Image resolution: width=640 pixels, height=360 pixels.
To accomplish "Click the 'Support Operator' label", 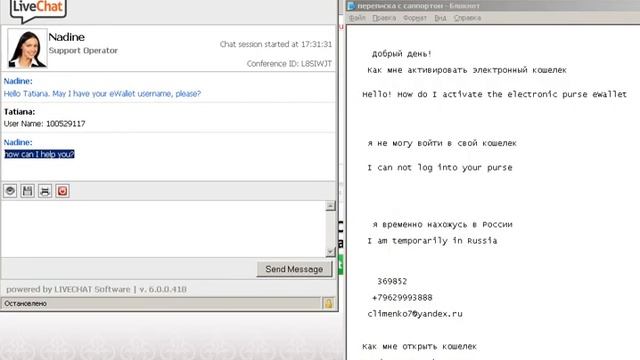I will [x=83, y=51].
